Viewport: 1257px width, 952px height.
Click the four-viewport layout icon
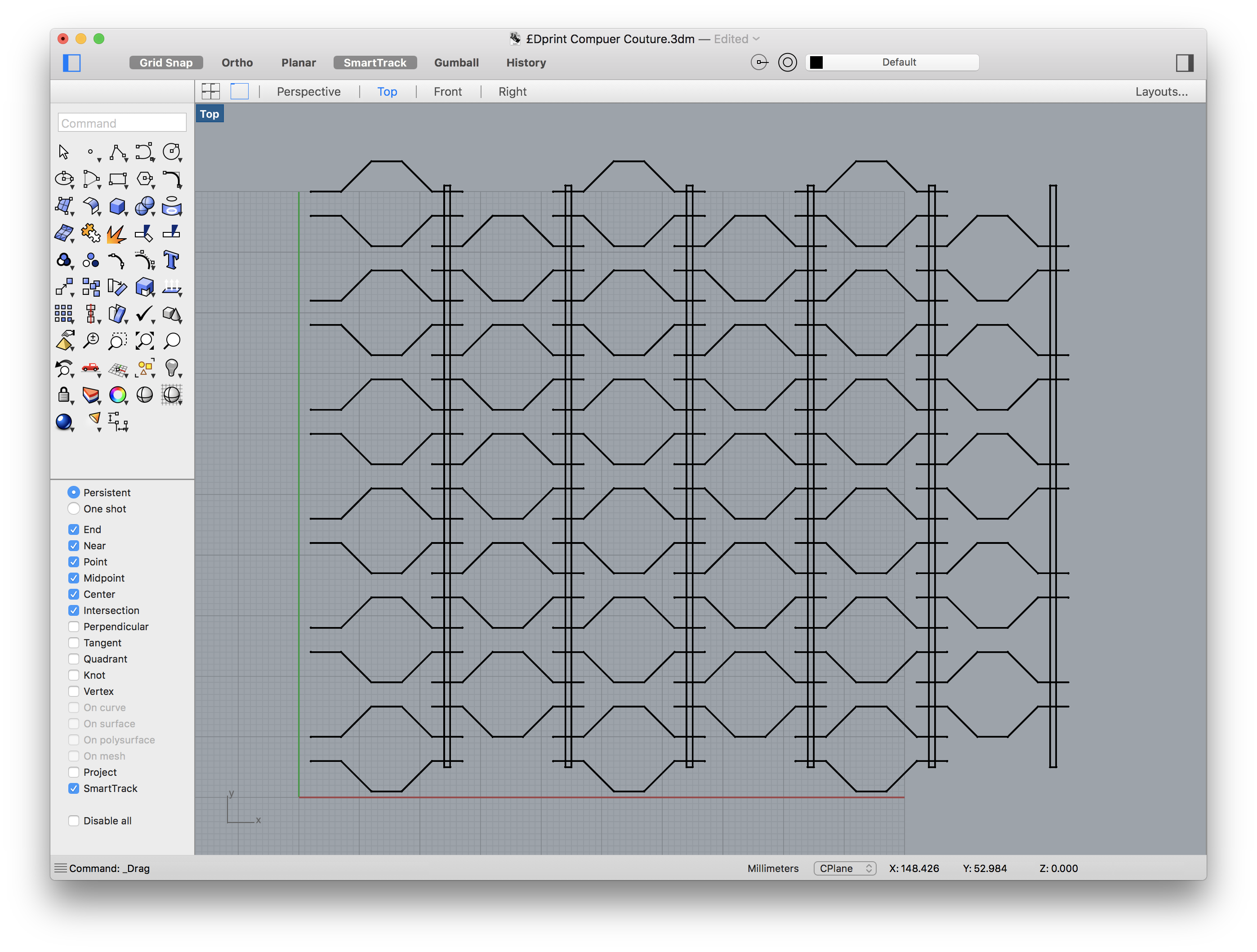click(x=211, y=91)
